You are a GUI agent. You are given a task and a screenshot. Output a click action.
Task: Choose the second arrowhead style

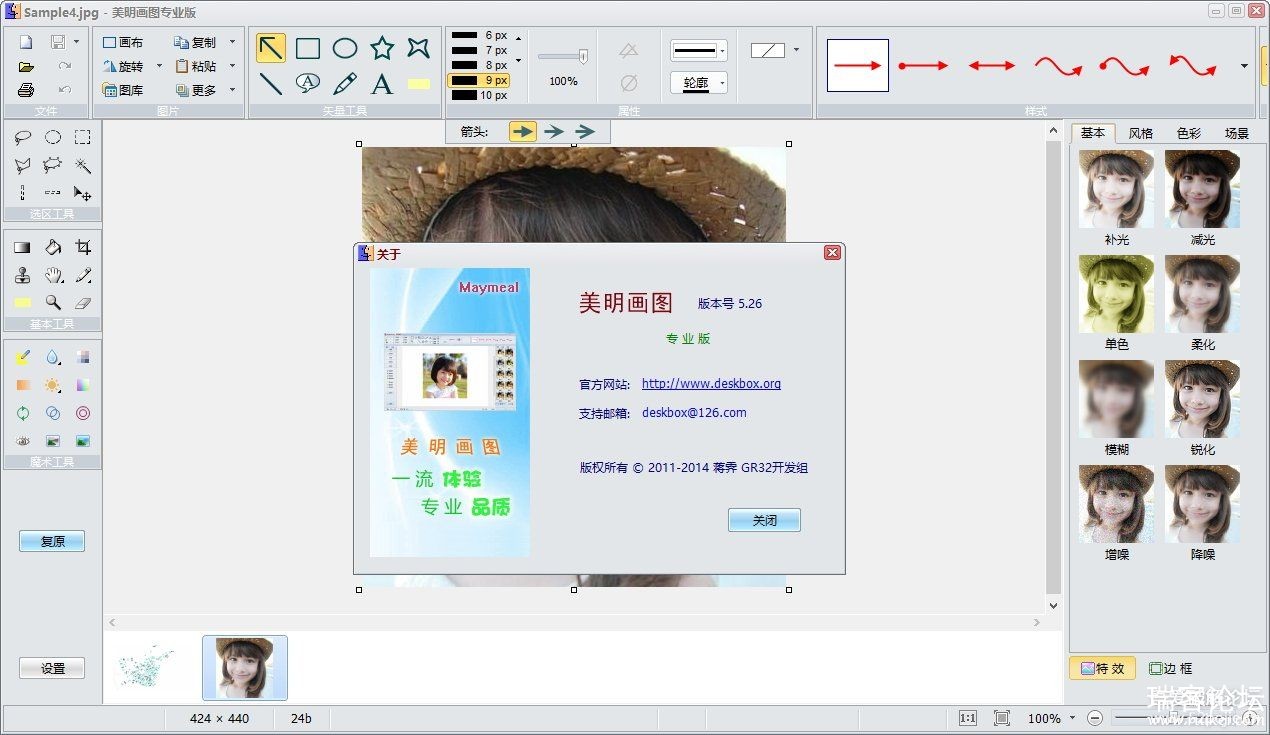[554, 131]
